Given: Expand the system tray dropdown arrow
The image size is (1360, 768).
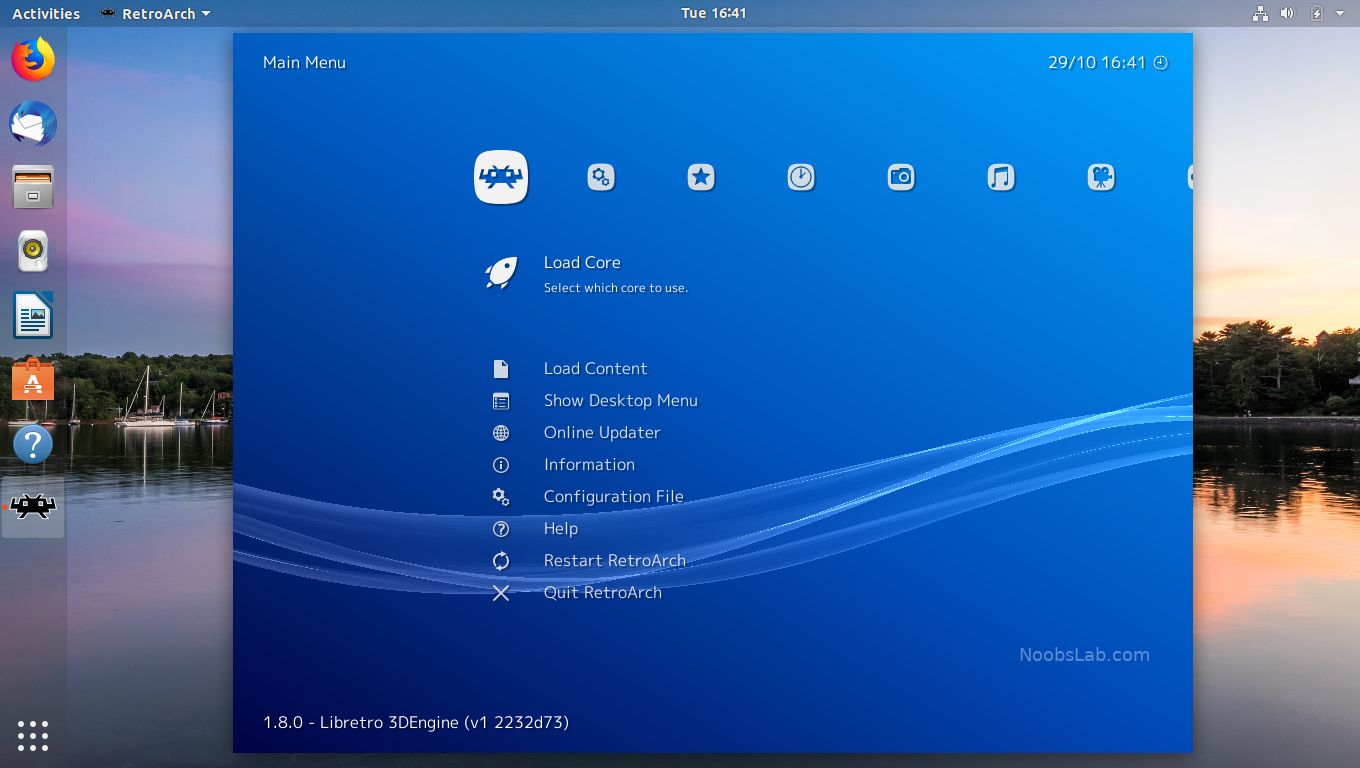Looking at the screenshot, I should 1340,13.
